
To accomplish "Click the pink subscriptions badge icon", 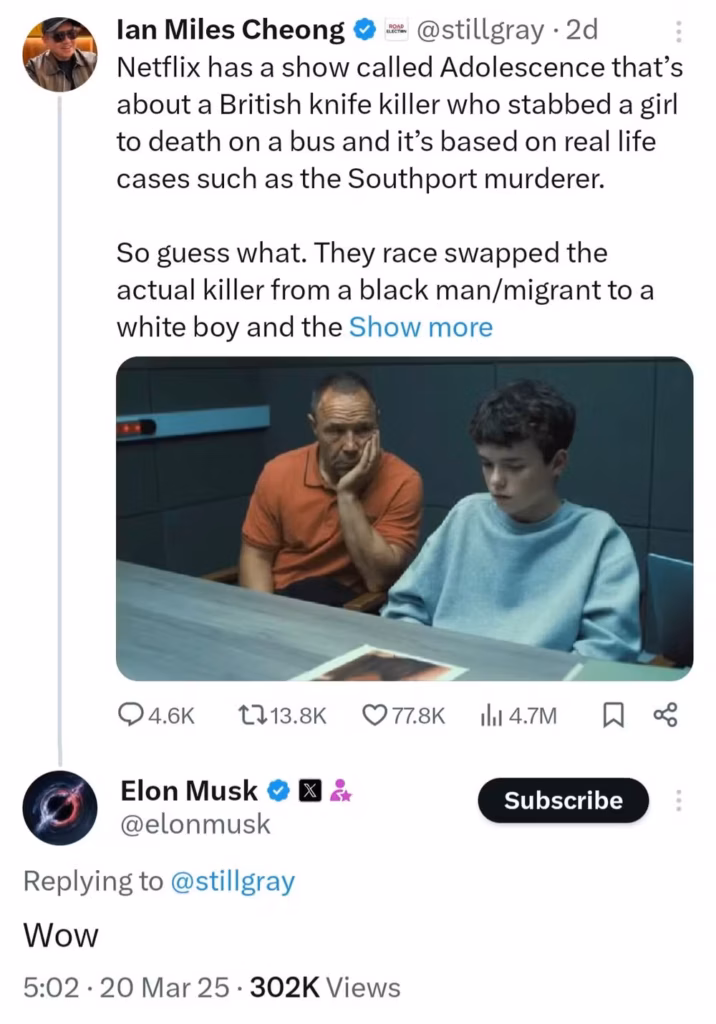I will coord(338,791).
